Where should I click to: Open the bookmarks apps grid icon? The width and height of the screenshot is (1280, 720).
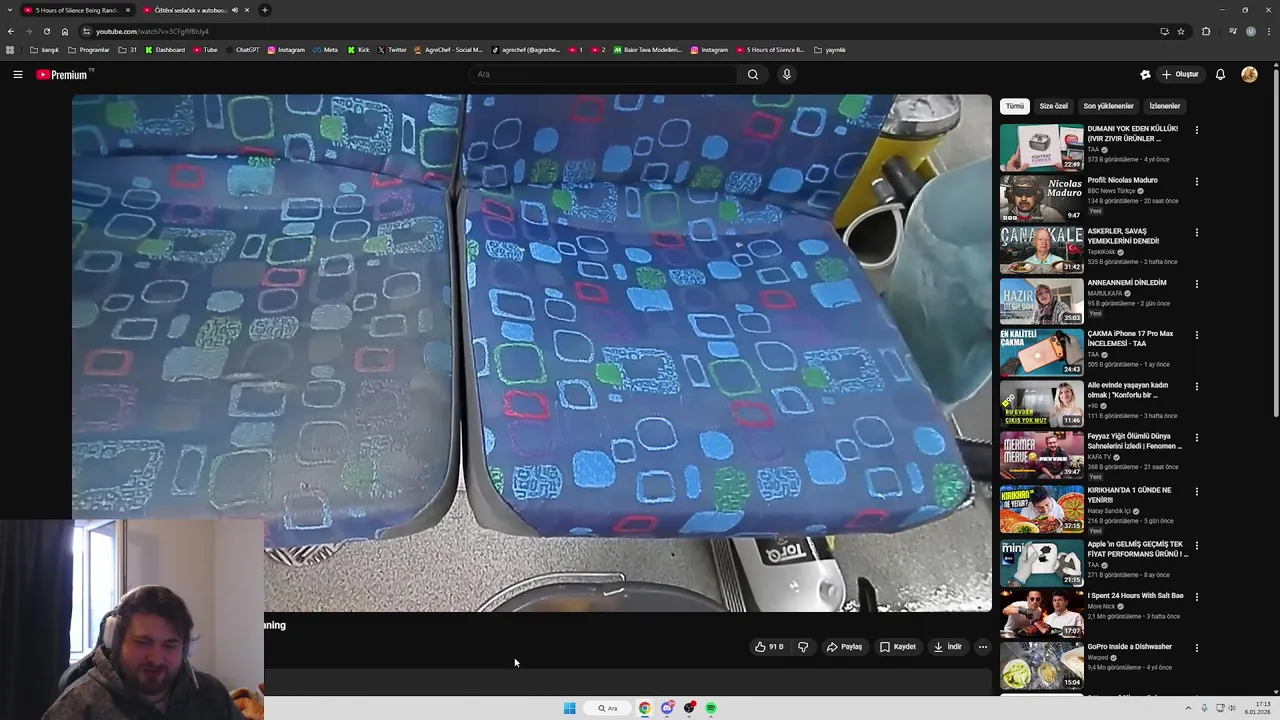10,50
